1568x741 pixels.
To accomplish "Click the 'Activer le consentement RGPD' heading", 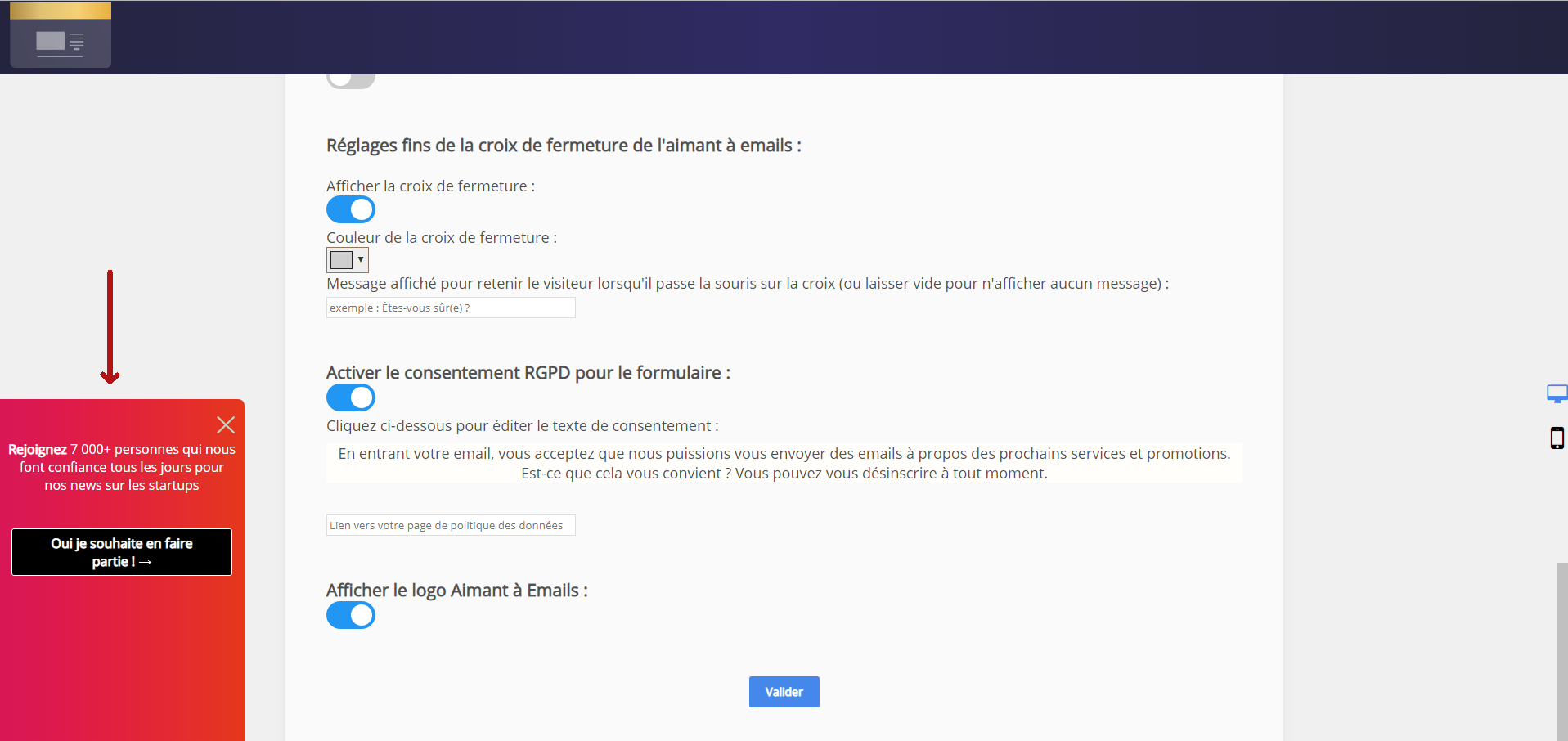I will pyautogui.click(x=528, y=373).
